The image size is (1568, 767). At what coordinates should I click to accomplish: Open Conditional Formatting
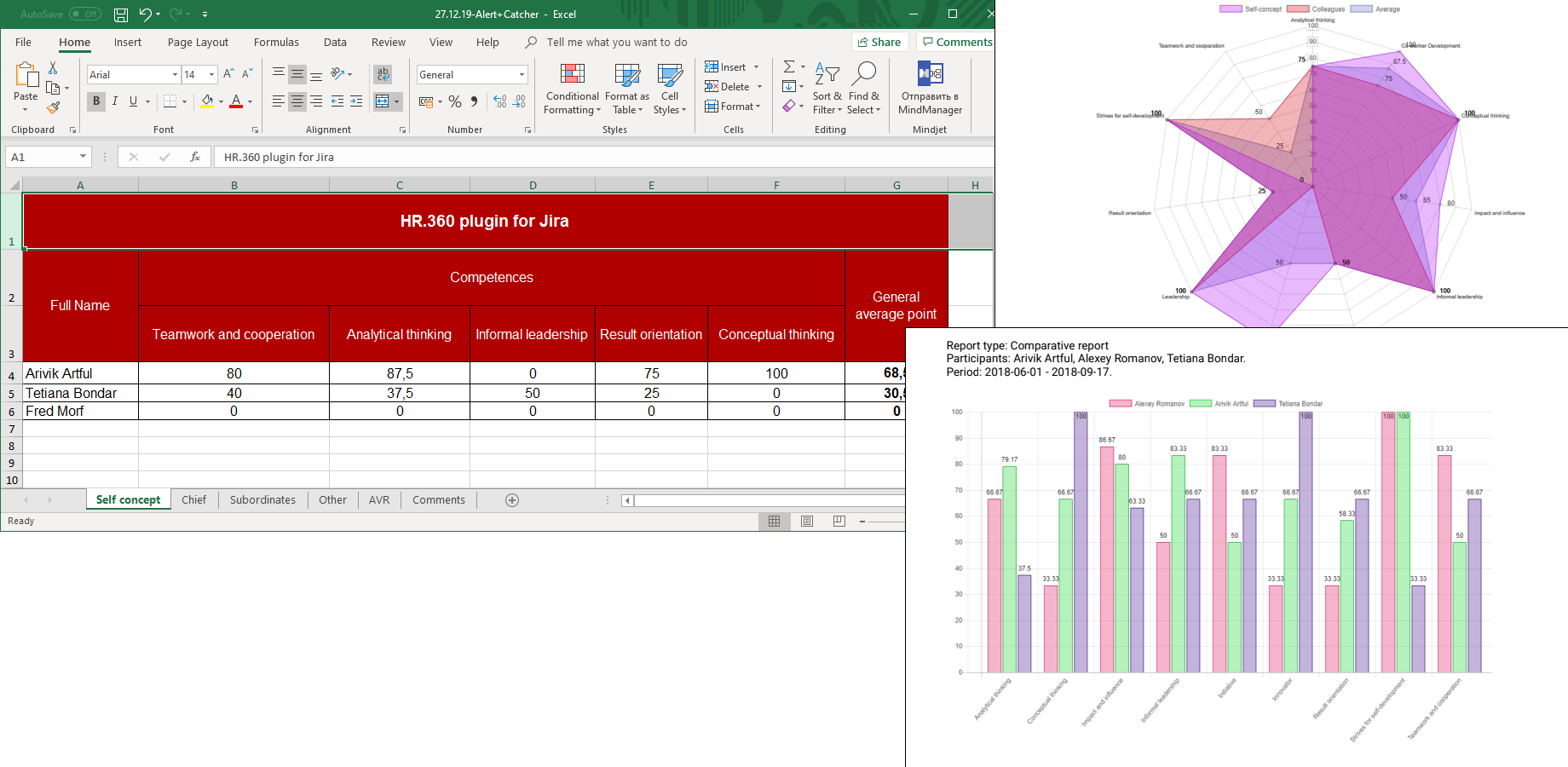click(573, 89)
